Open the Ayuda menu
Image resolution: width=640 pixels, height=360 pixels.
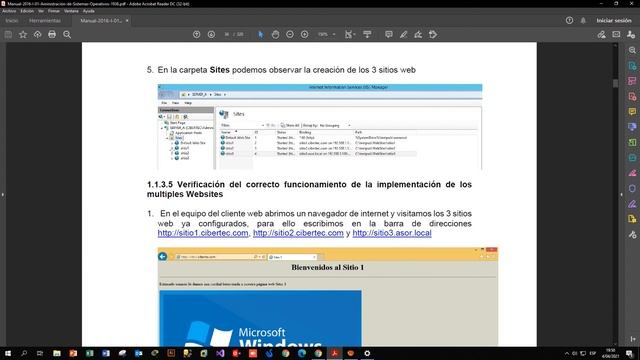pos(89,11)
